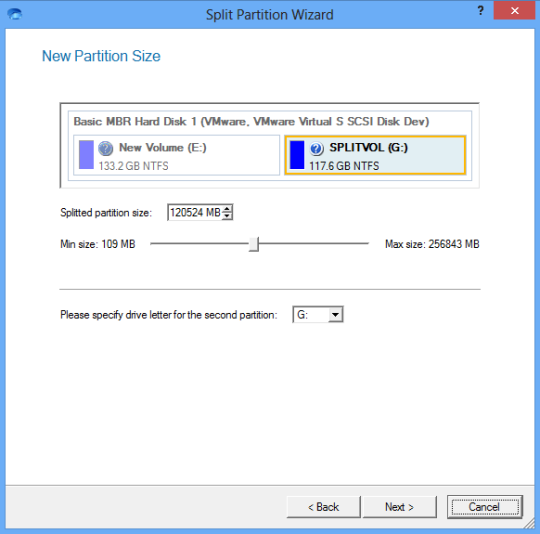Click the resize grip at window corner
The width and height of the screenshot is (540, 534).
tap(529, 523)
